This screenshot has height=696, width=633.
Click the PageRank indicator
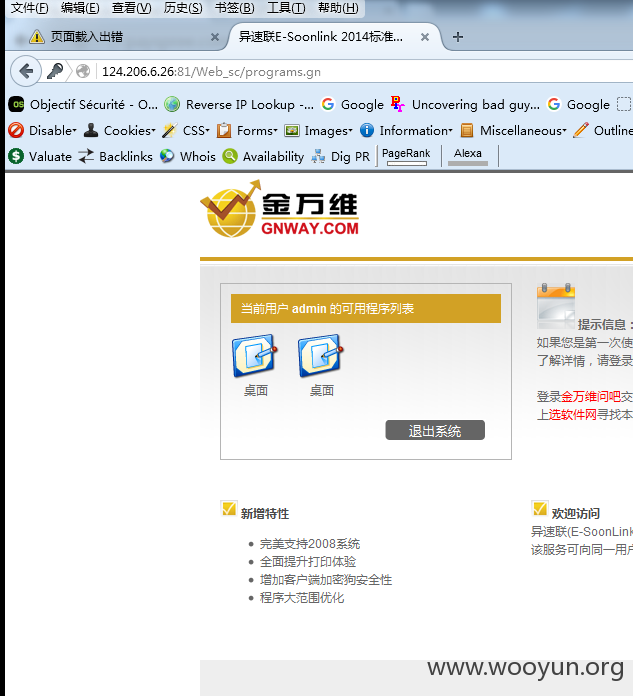point(406,156)
